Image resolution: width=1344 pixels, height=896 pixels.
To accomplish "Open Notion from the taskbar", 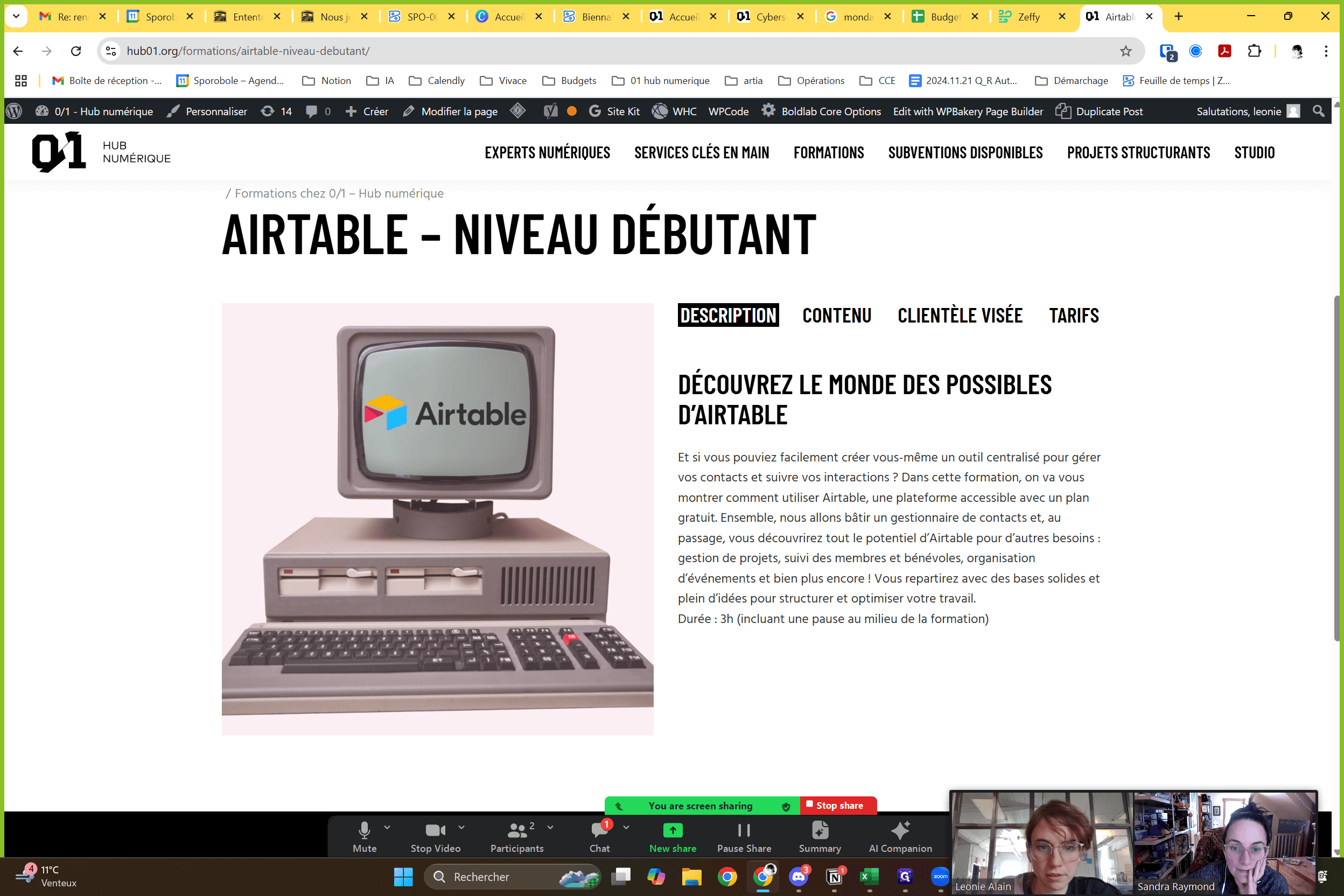I will pyautogui.click(x=834, y=877).
